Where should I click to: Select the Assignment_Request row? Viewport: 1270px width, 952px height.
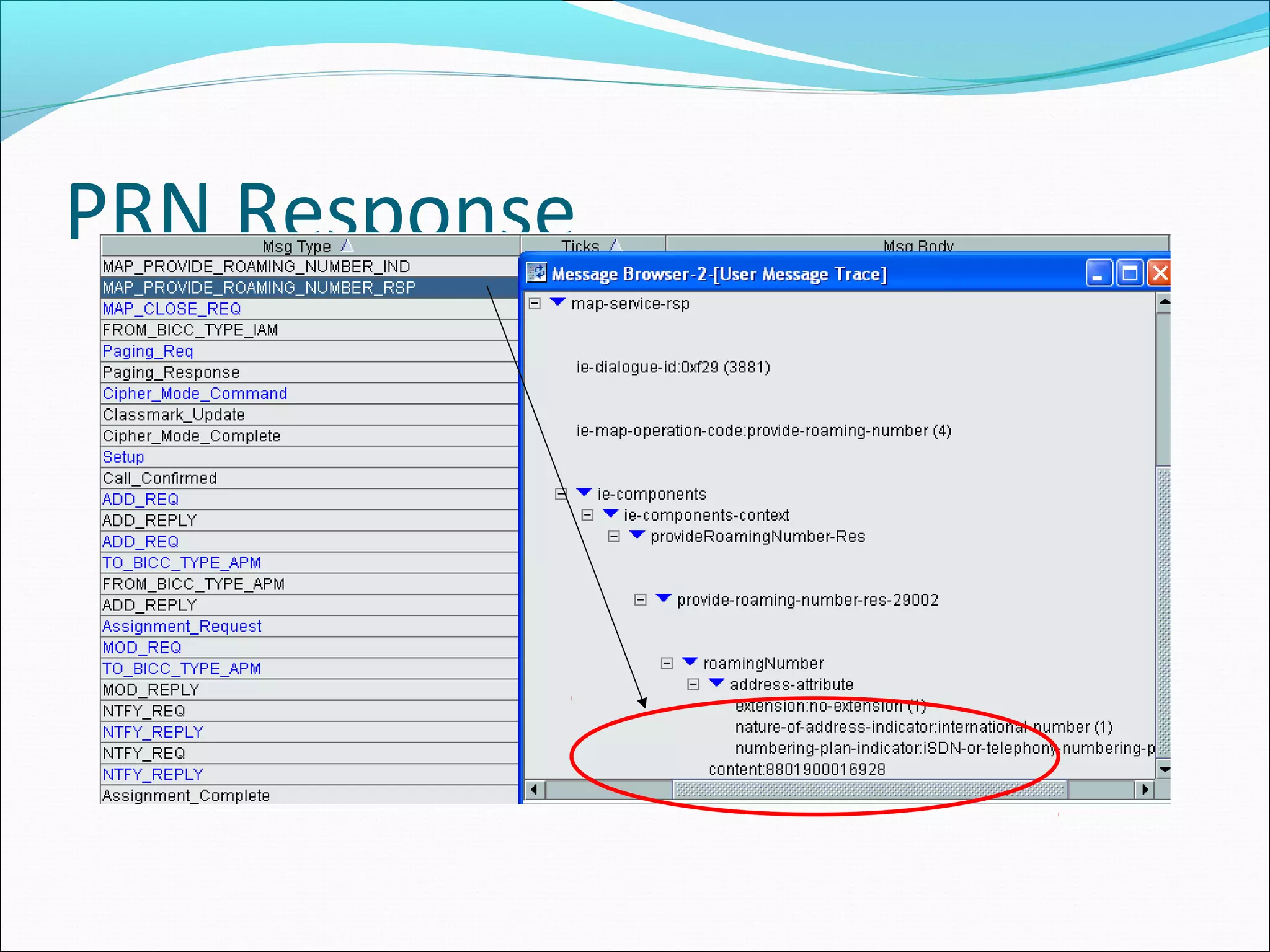point(309,627)
